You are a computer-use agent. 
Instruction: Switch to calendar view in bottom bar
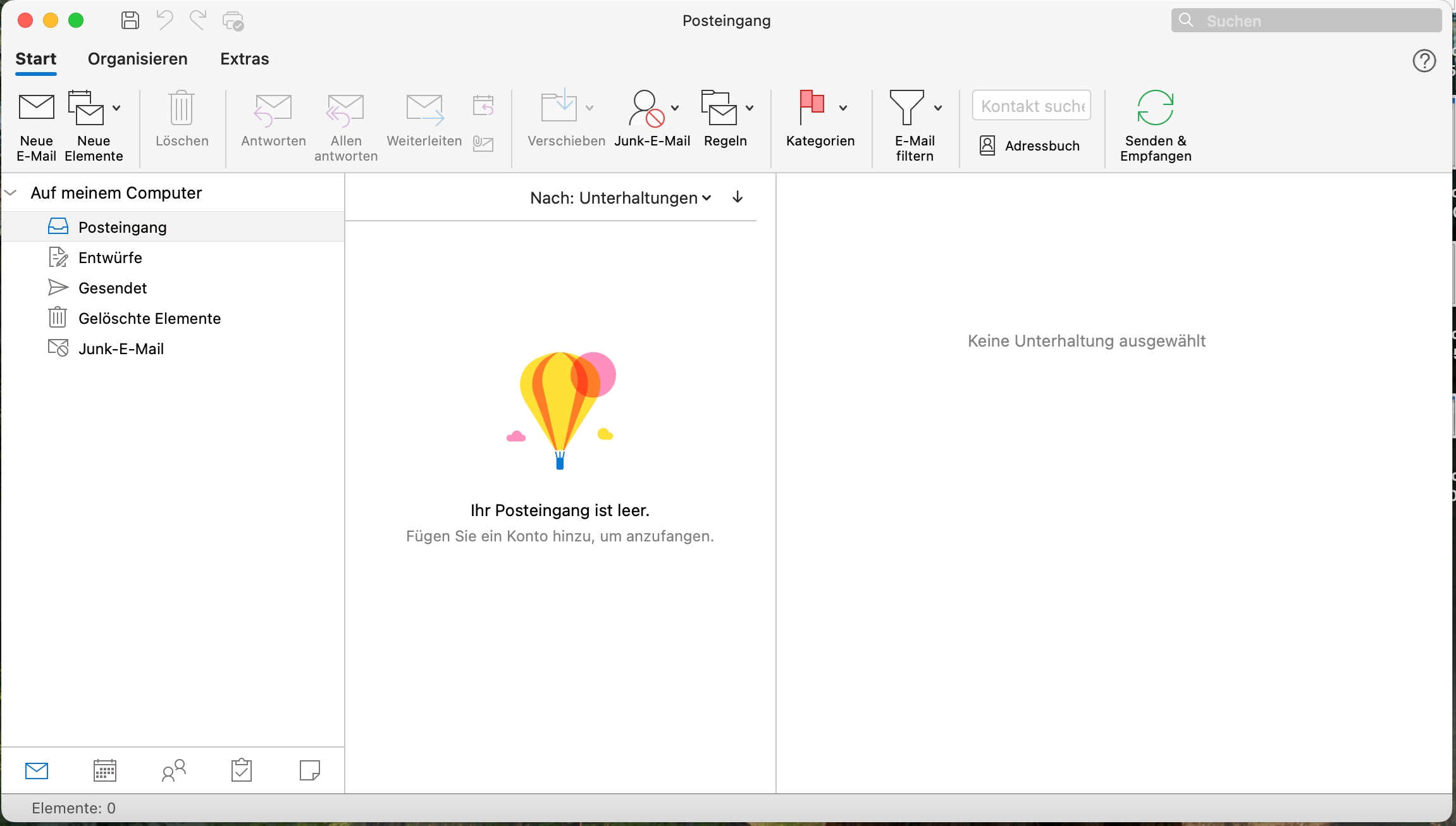point(105,770)
